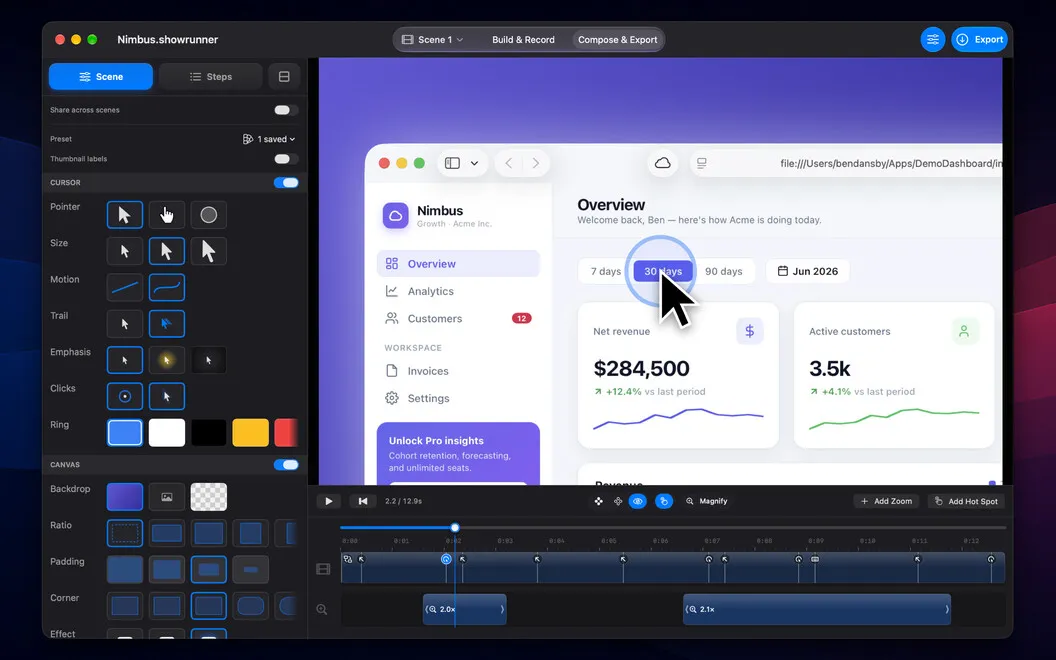Disable the CURSOR section switch
This screenshot has width=1056, height=660.
(x=286, y=183)
